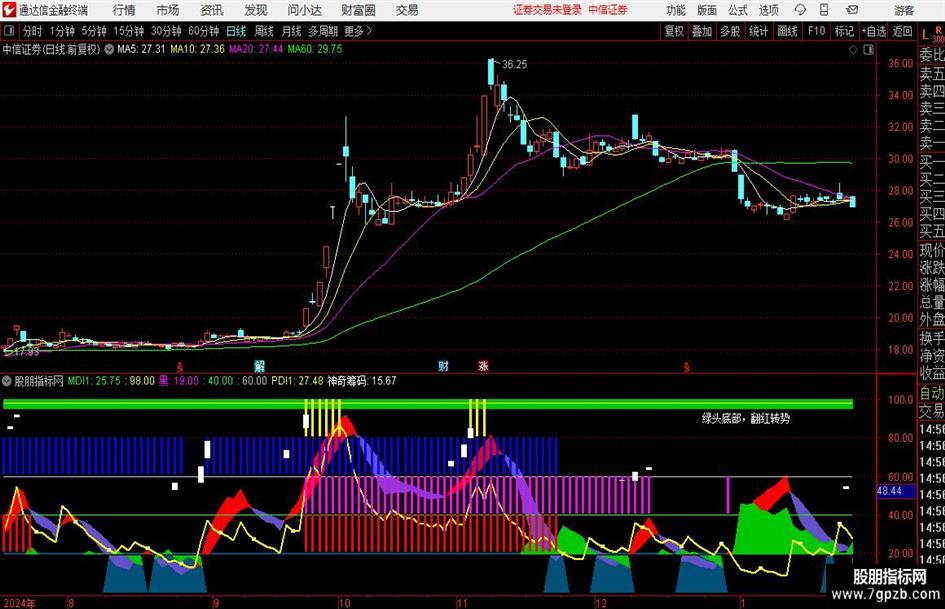Viewport: 945px width, 609px height.
Task: Toggle the left panel icon beside 分时
Action: point(8,31)
